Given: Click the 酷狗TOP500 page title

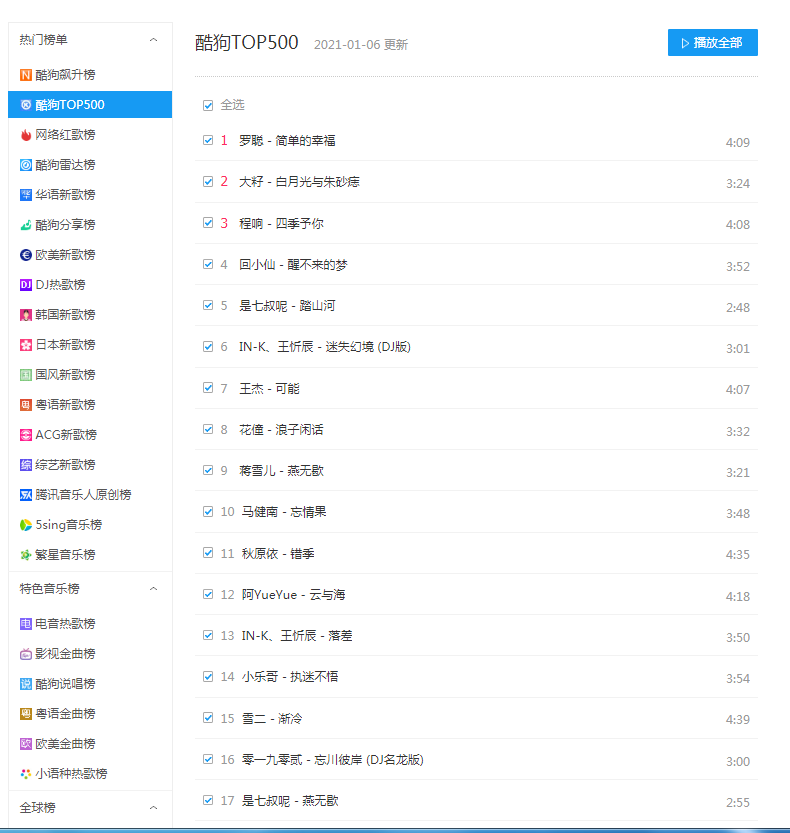Looking at the screenshot, I should pyautogui.click(x=247, y=42).
